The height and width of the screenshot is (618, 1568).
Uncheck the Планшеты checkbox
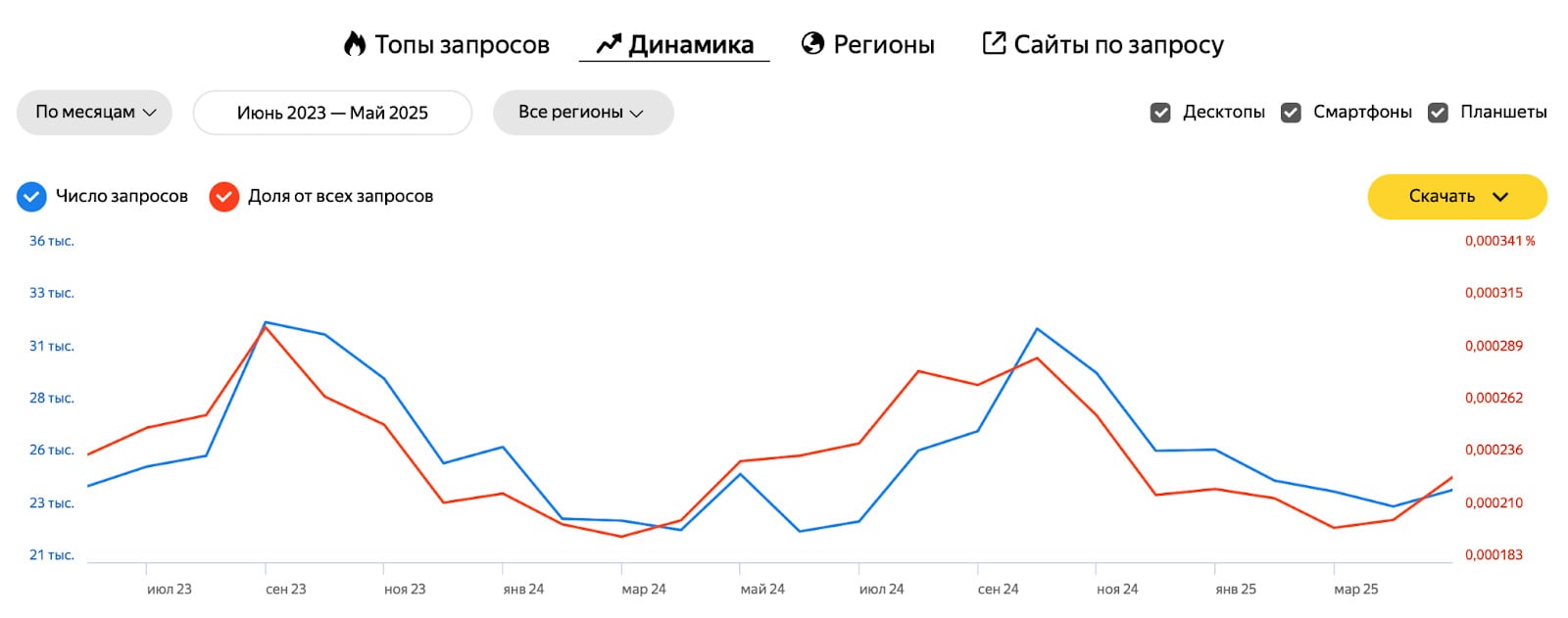[1438, 113]
